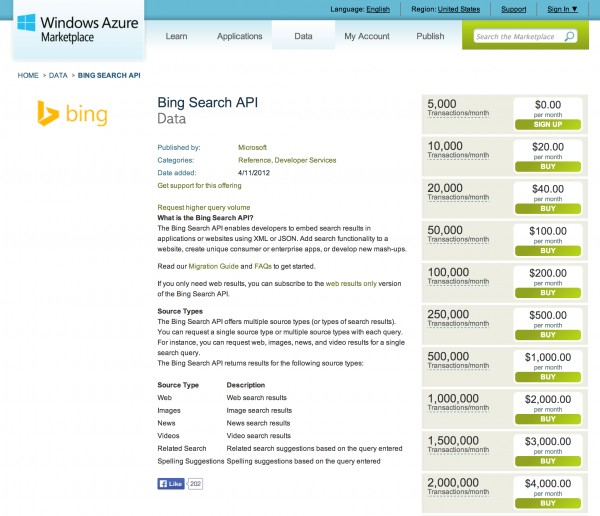Click the 1,500,000 Transactions/month label
This screenshot has width=600, height=516.
click(458, 444)
